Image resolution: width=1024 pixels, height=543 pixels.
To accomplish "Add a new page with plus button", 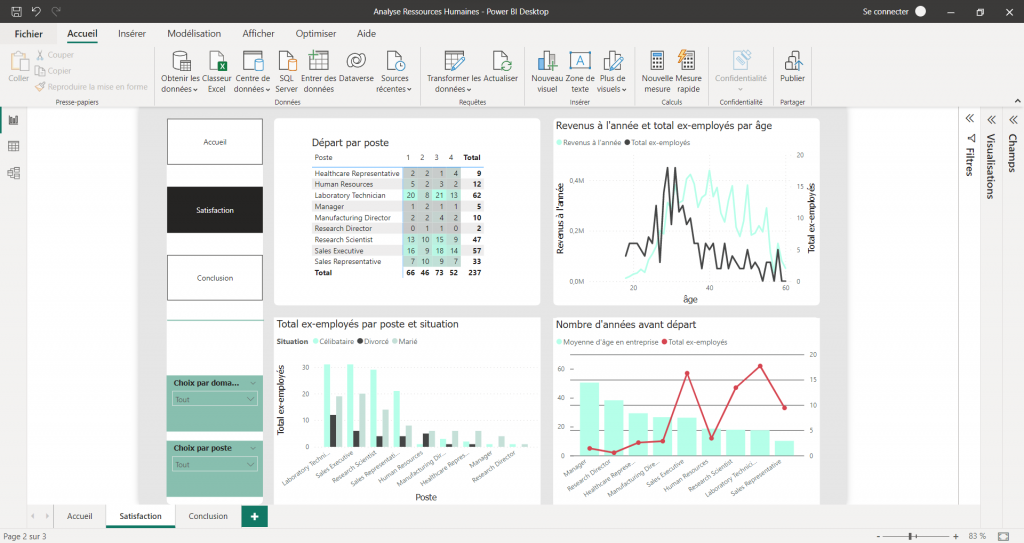I will click(254, 516).
